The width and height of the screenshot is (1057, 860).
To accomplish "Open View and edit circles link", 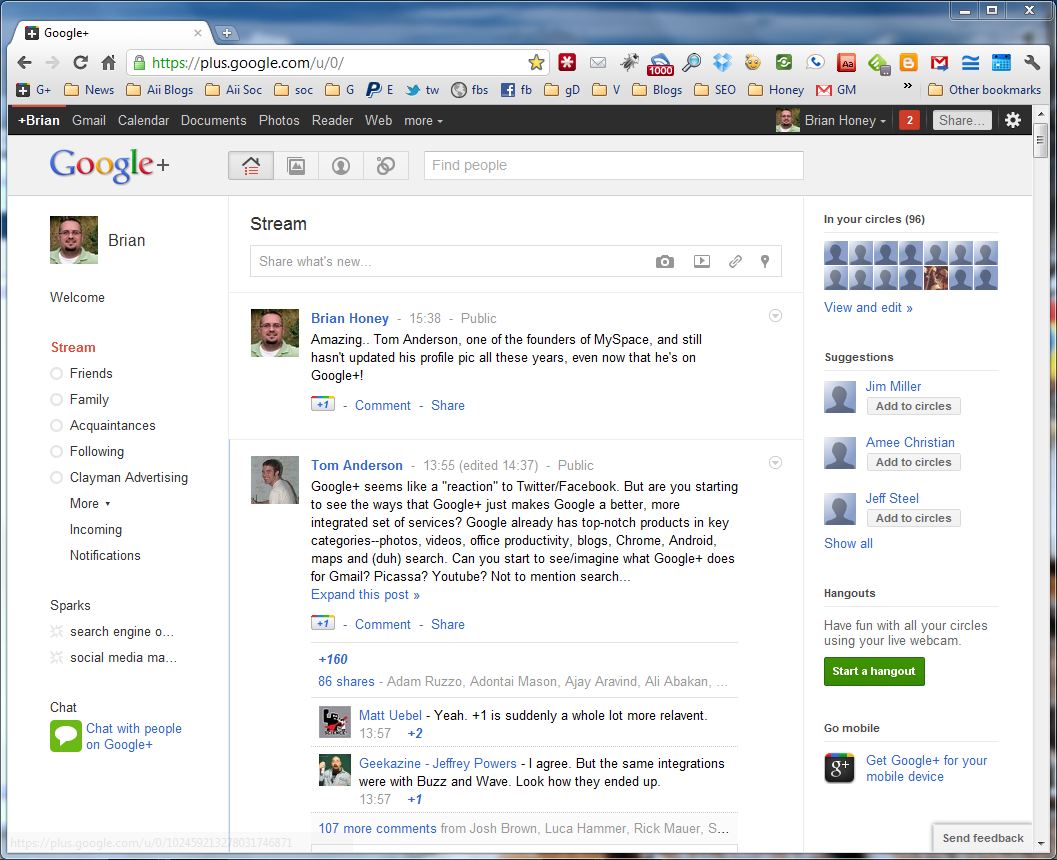I will [868, 307].
